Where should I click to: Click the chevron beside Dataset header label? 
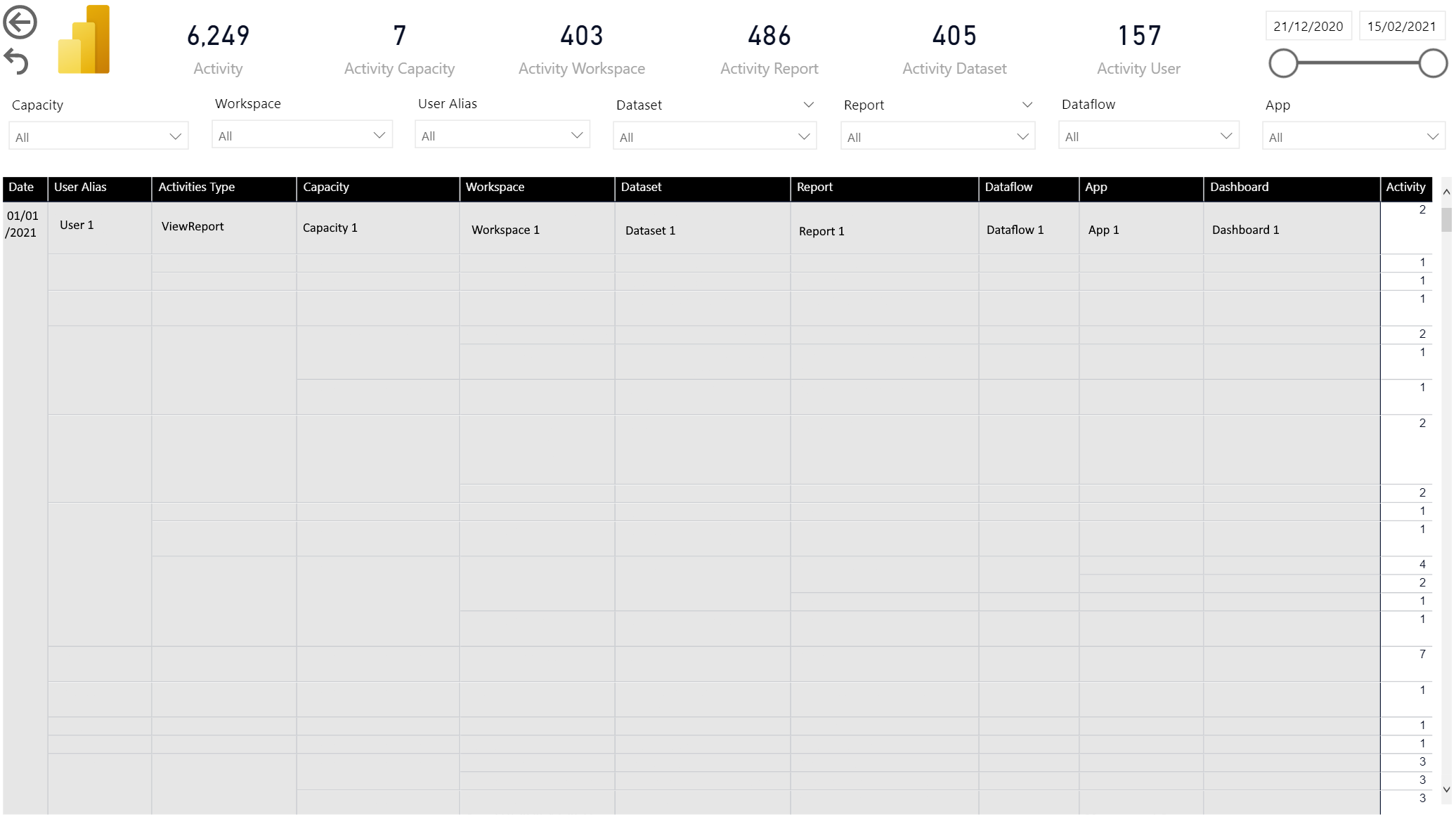808,105
